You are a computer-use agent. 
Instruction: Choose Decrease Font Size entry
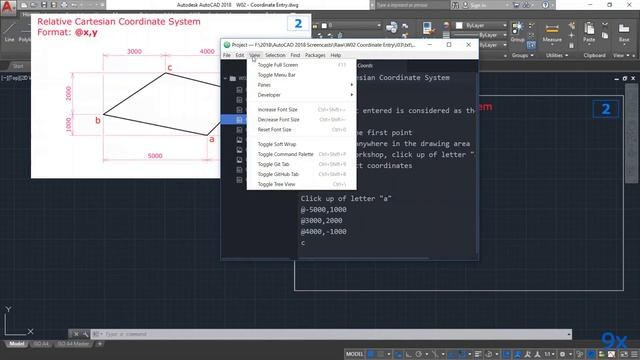(x=302, y=120)
